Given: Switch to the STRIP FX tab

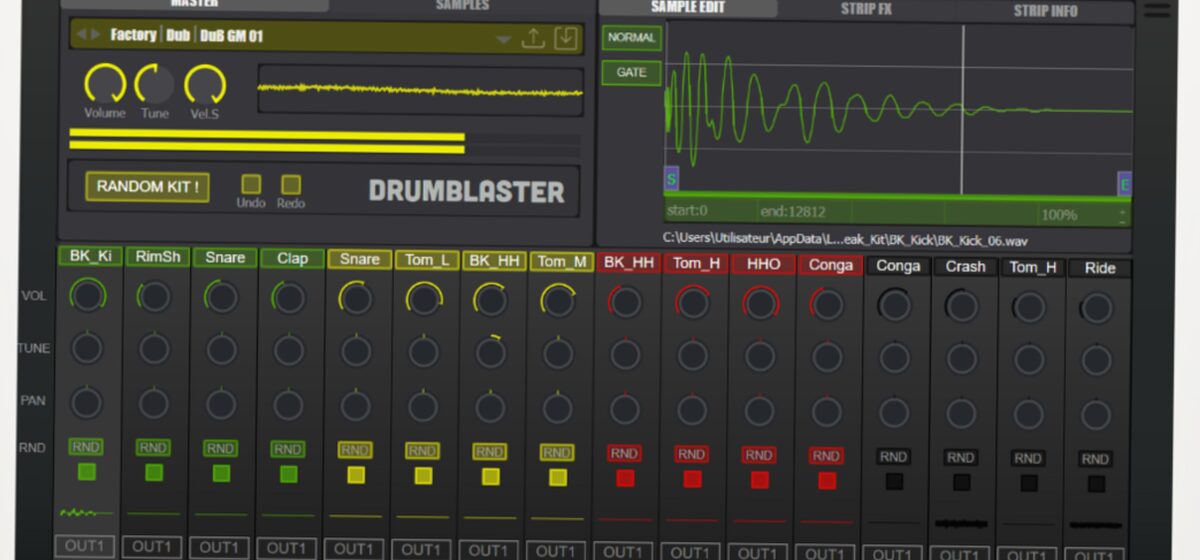Looking at the screenshot, I should click(x=866, y=9).
